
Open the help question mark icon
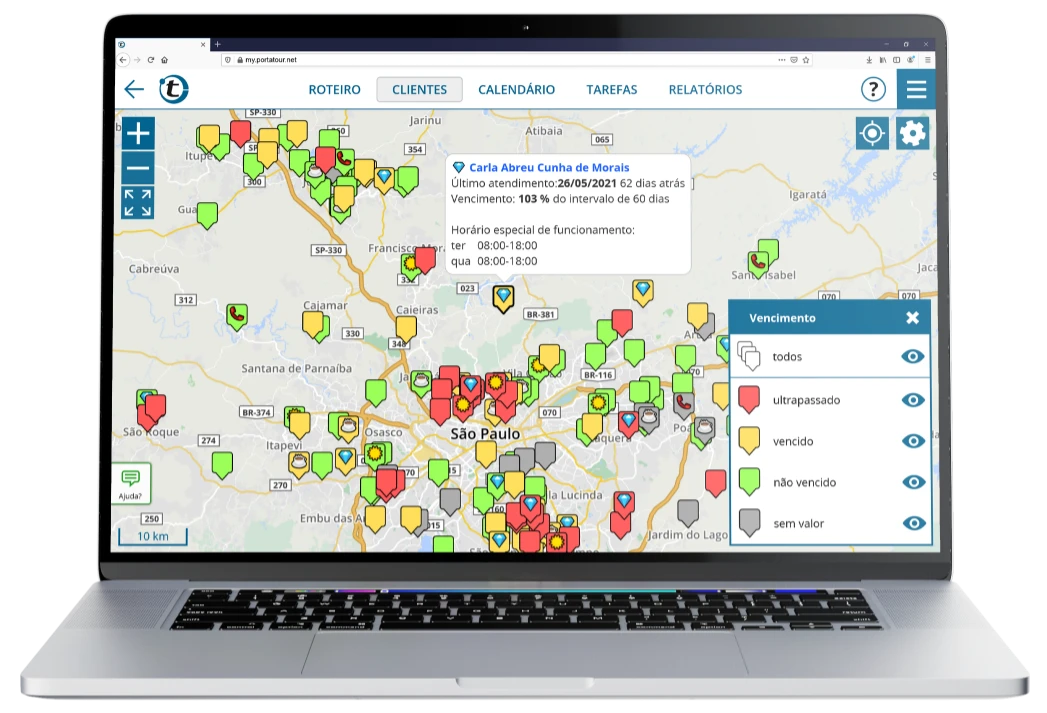tap(873, 89)
